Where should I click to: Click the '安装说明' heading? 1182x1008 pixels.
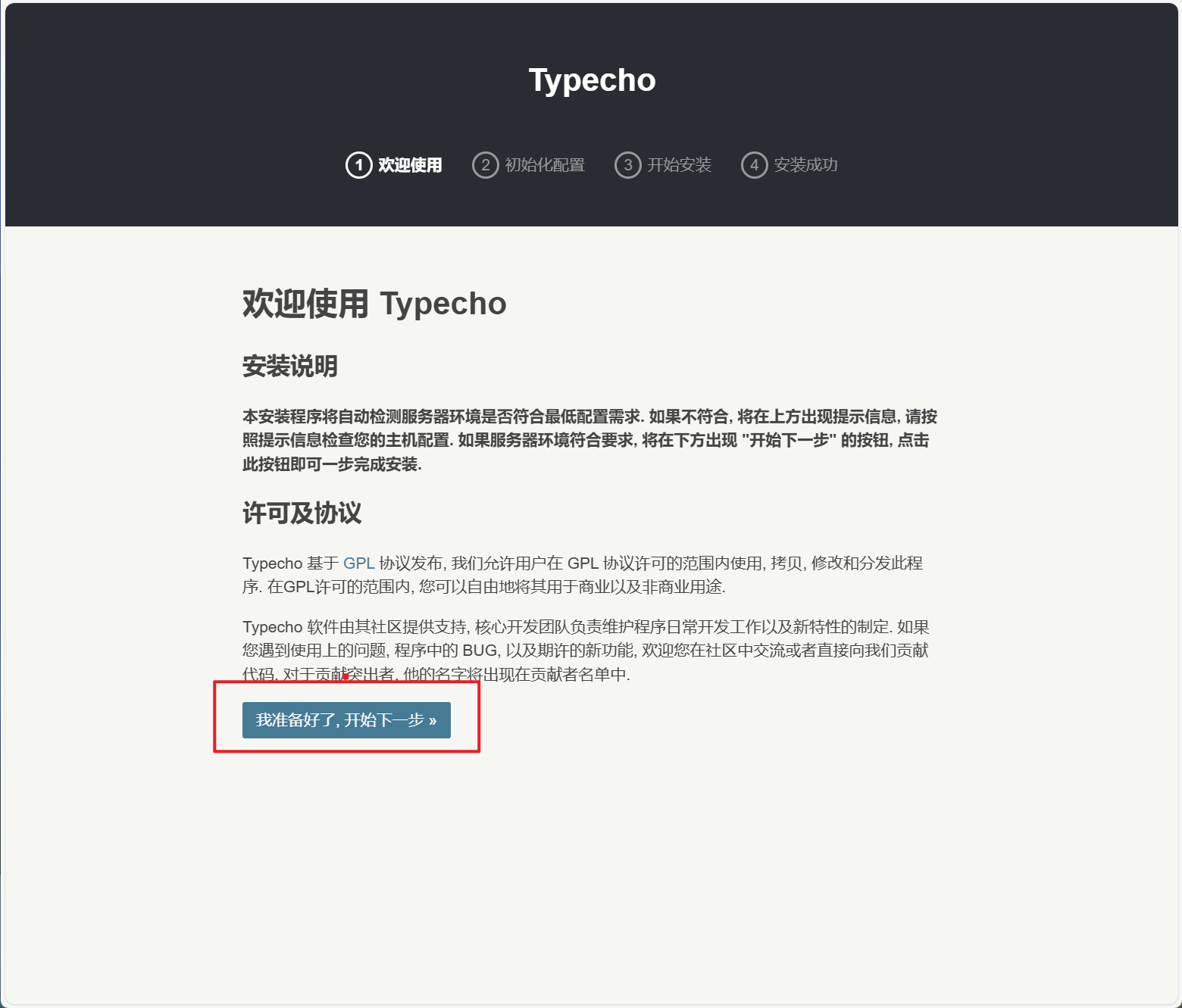[x=290, y=367]
